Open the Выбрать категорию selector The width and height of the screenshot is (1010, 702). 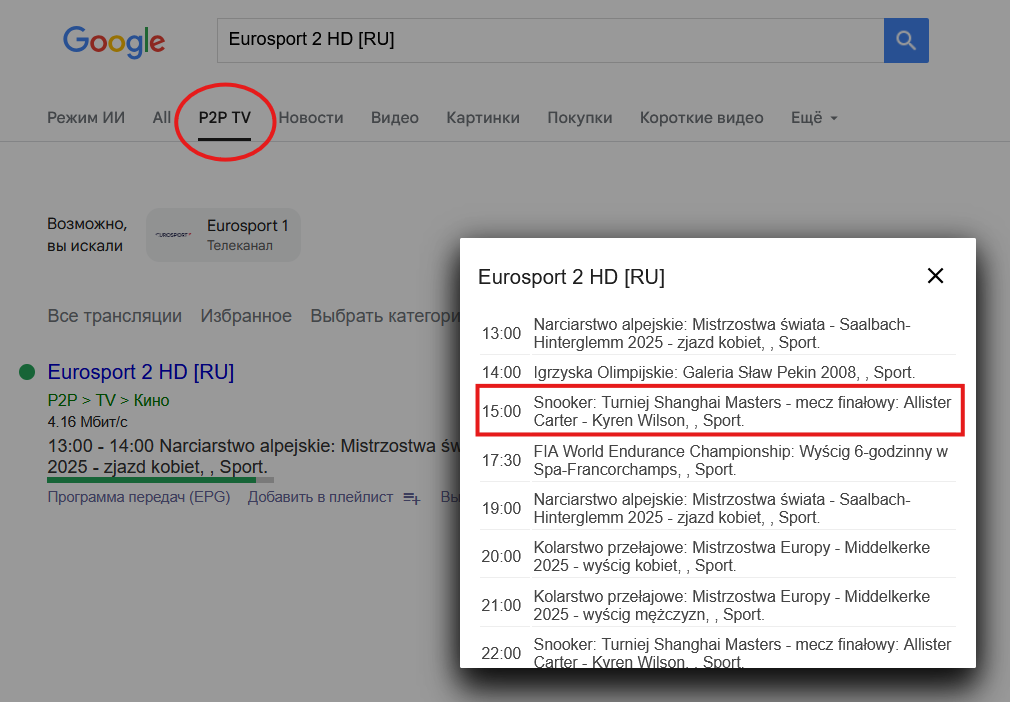point(385,316)
